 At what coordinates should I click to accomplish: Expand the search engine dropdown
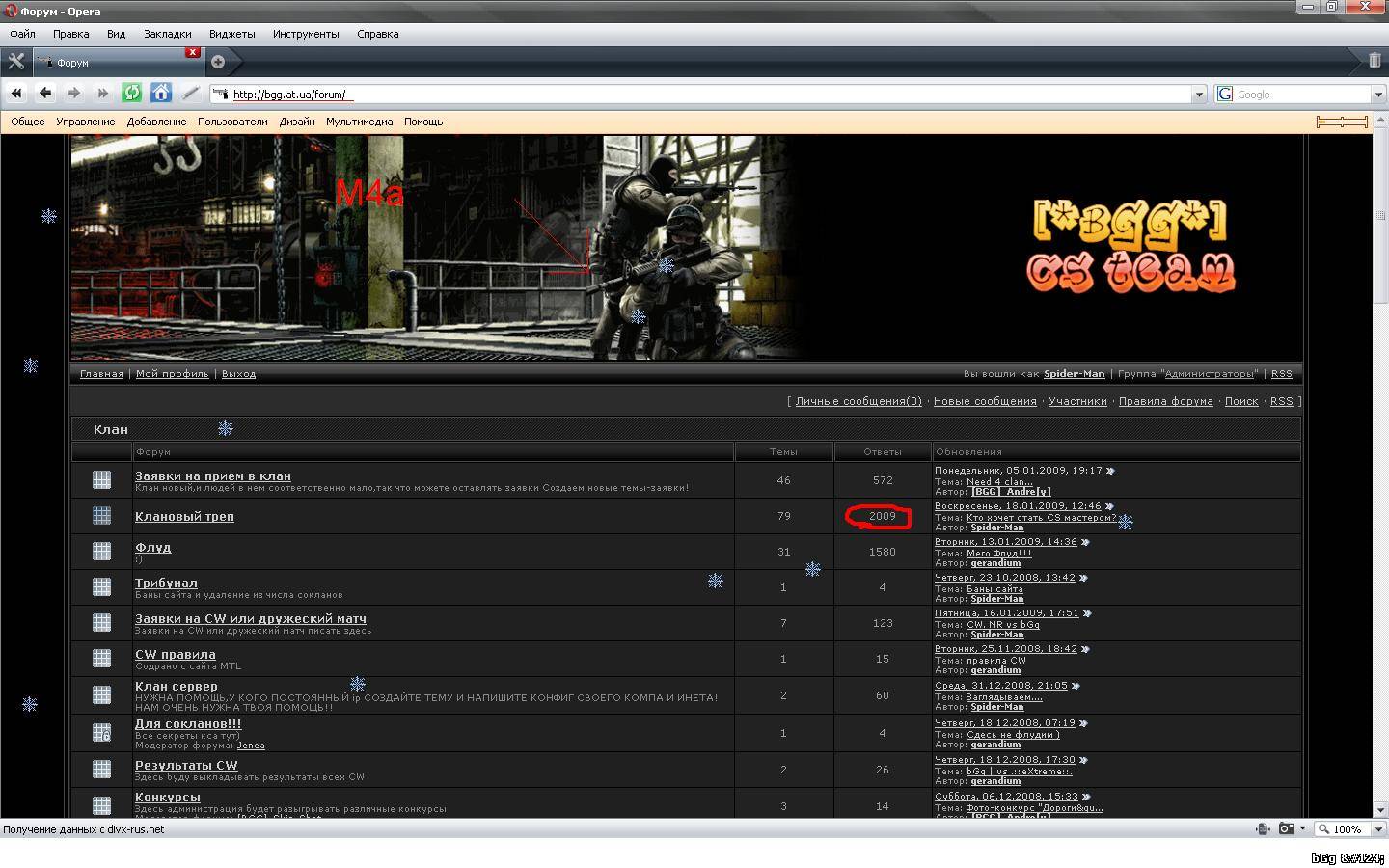(x=1378, y=95)
